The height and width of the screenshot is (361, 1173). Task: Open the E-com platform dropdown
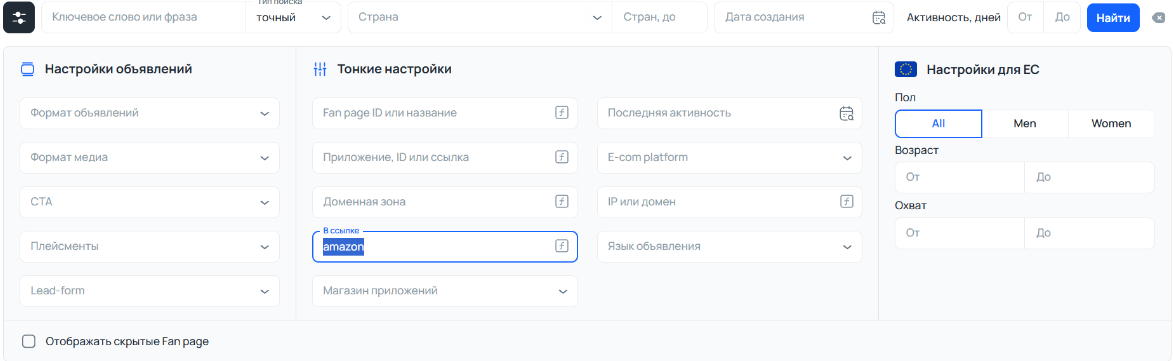click(x=729, y=158)
